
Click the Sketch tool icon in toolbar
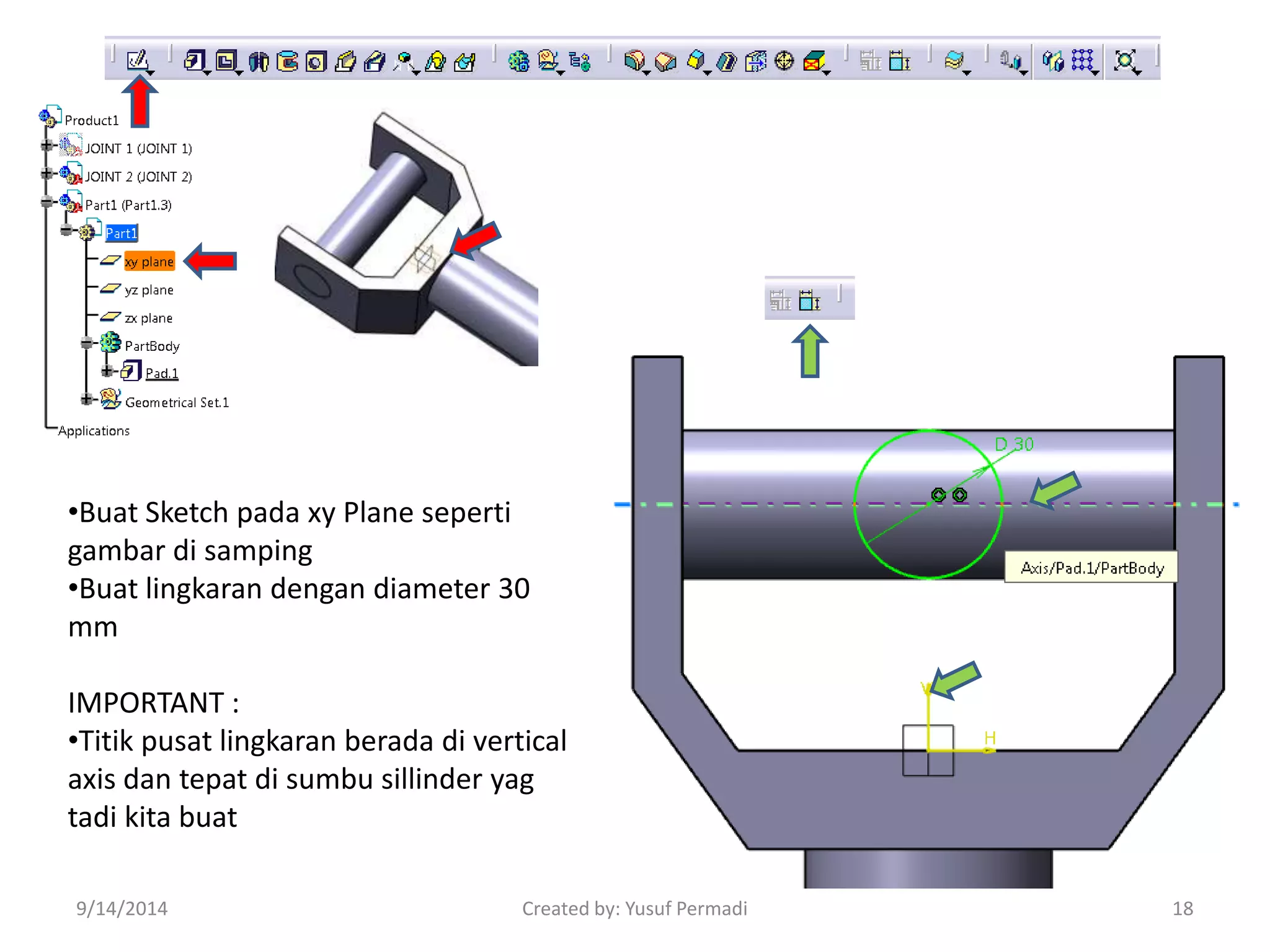click(136, 60)
